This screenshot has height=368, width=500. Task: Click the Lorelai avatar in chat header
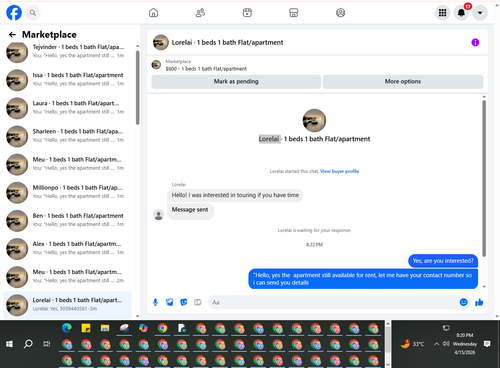tap(160, 42)
